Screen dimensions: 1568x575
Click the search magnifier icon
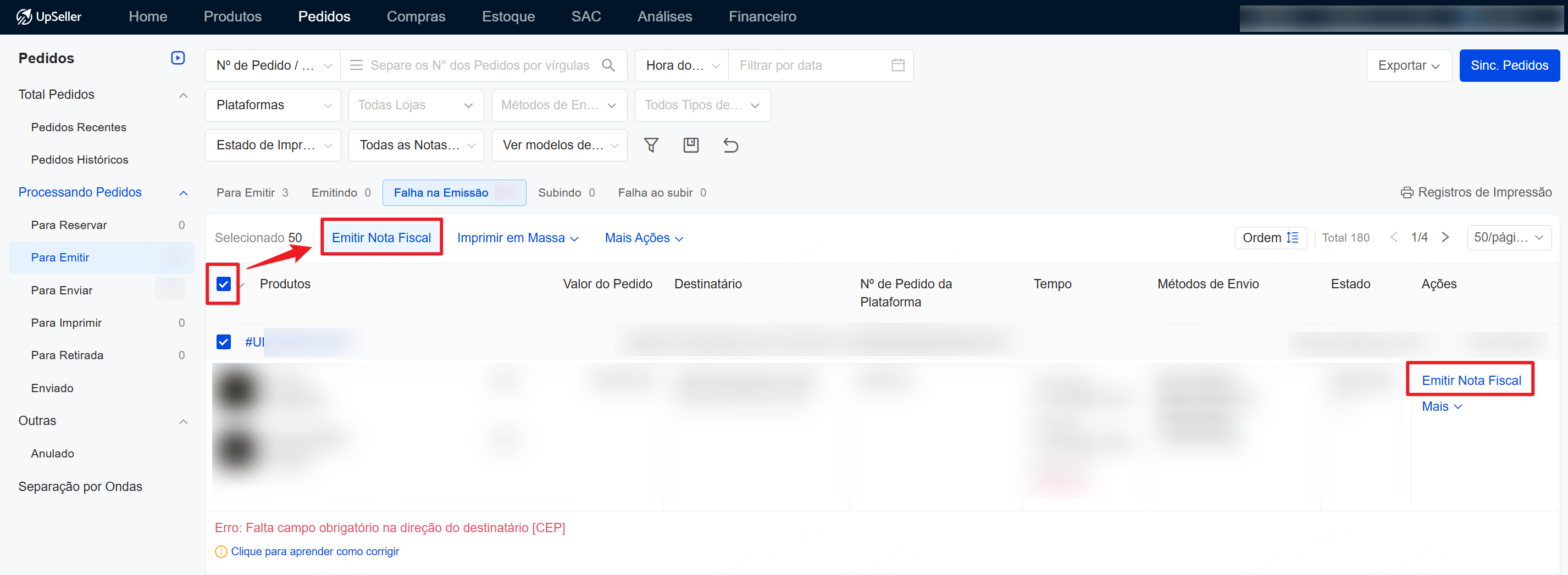click(x=608, y=65)
